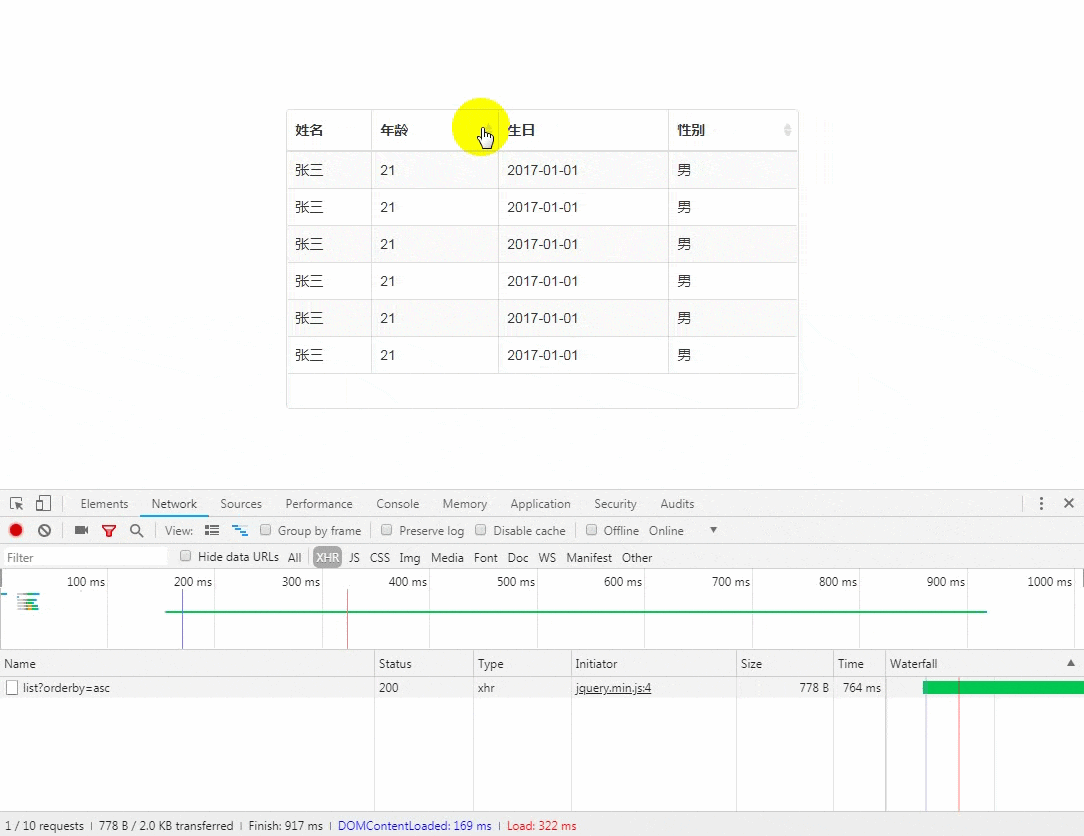This screenshot has width=1084, height=836.
Task: Open network search magnifier icon
Action: point(136,530)
